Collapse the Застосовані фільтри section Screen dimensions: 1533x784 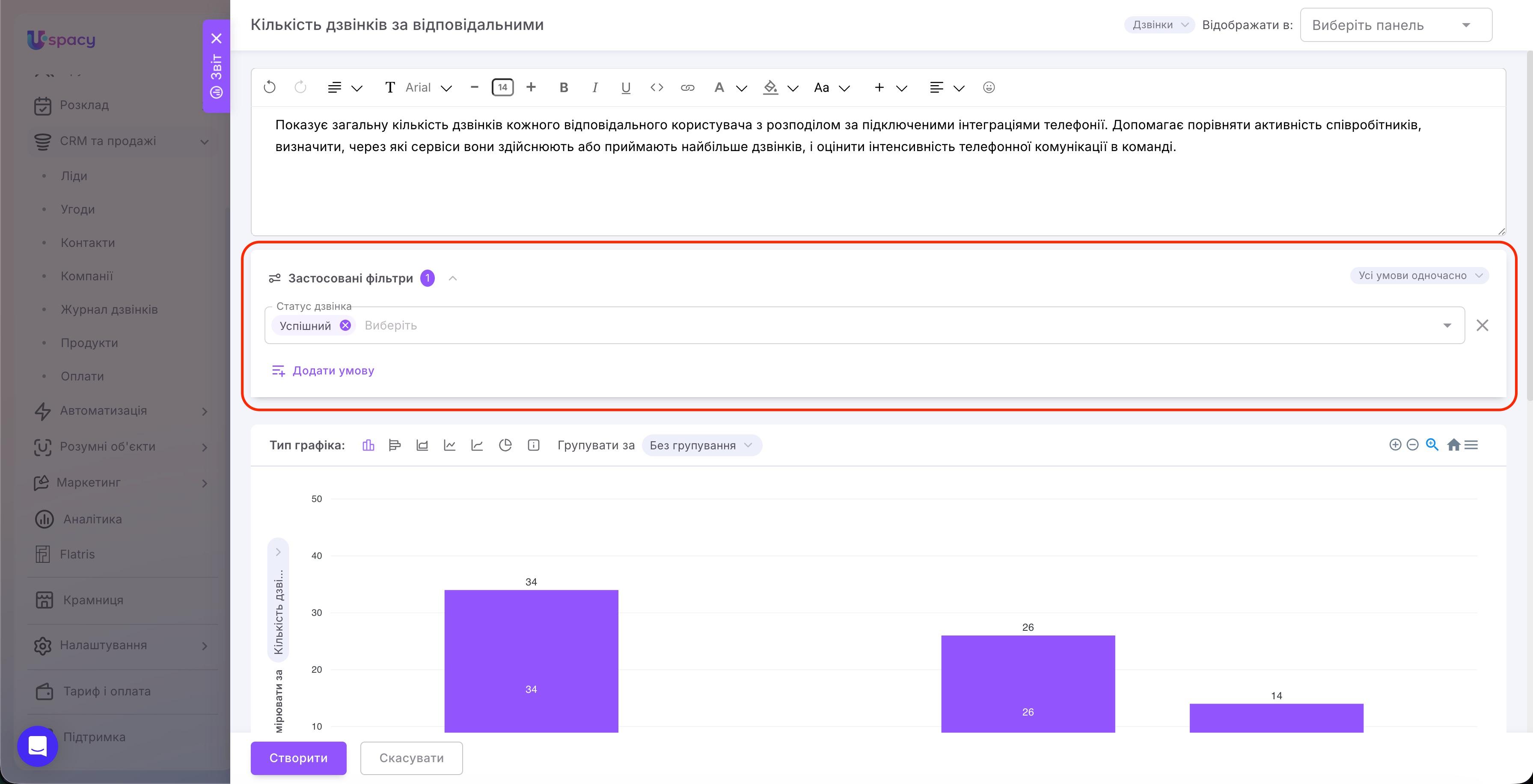tap(453, 278)
